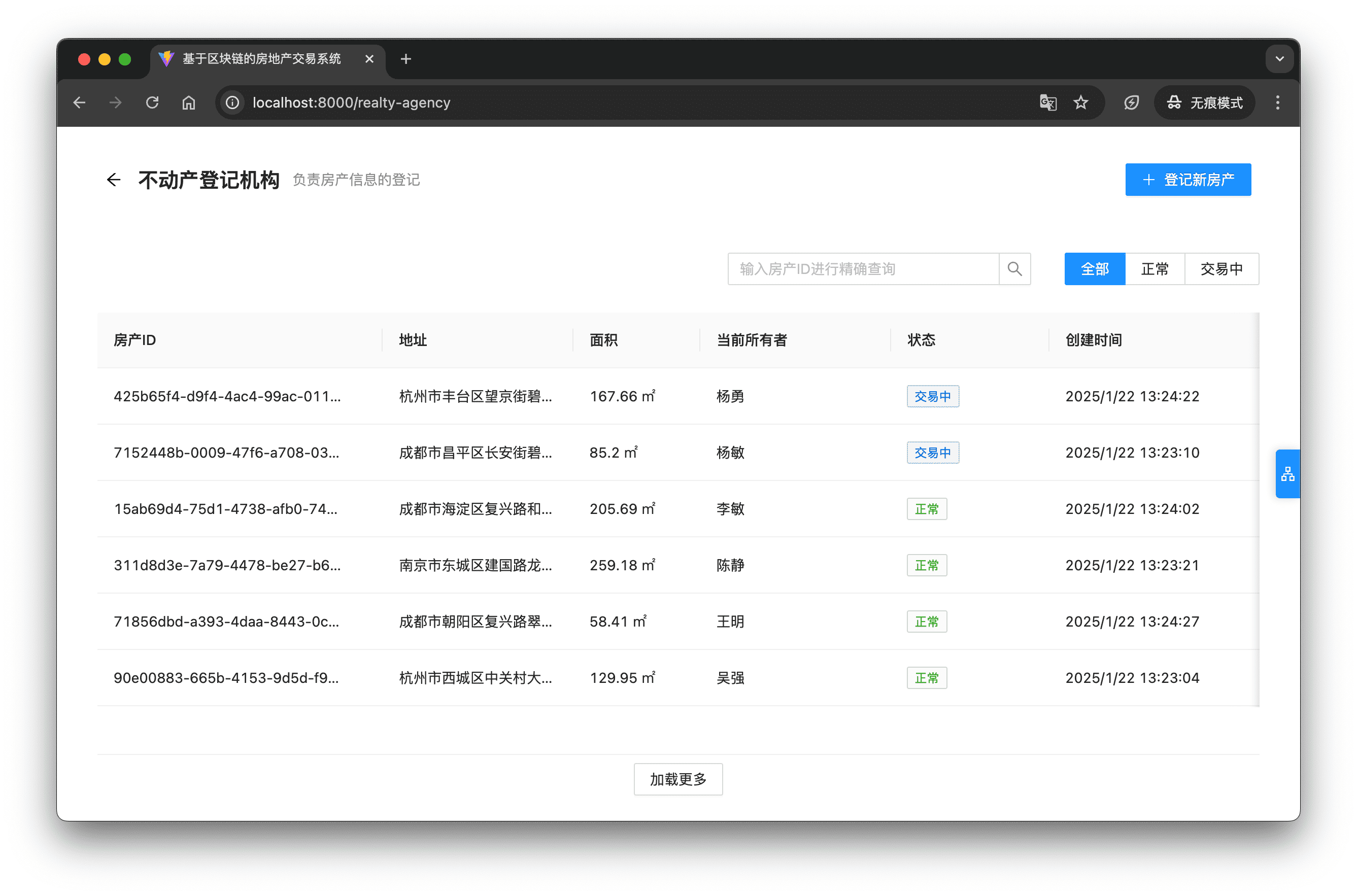Click the browser back arrow
The image size is (1357, 896).
coord(80,103)
